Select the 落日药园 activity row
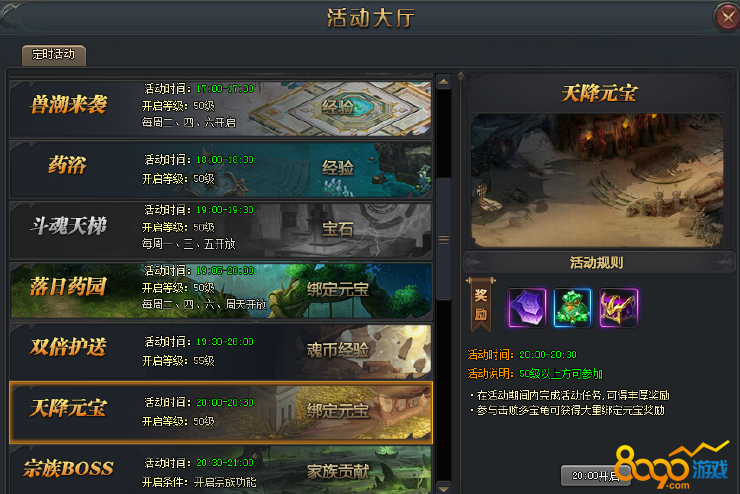 coord(220,291)
